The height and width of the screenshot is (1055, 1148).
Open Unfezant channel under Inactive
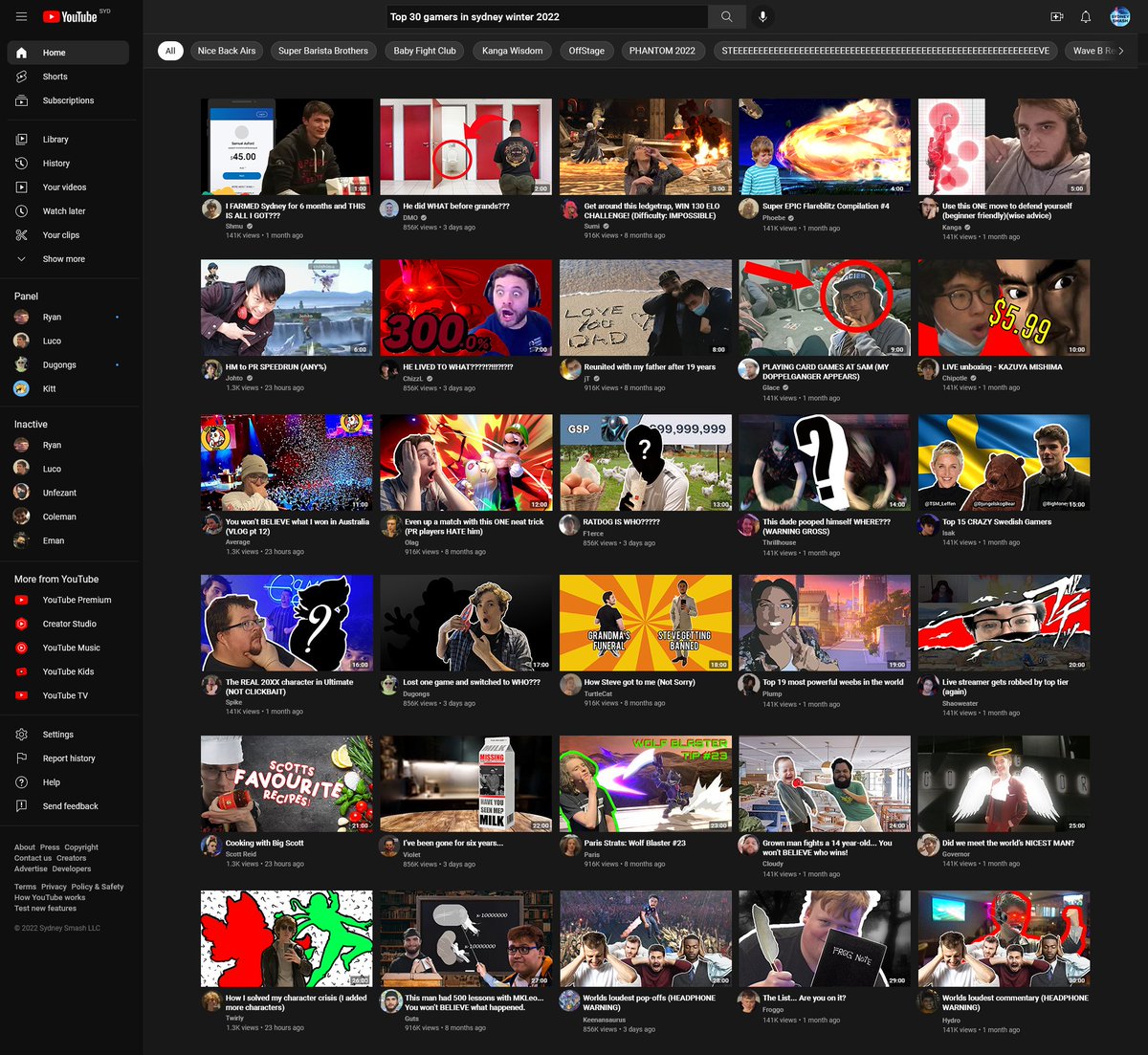[68, 493]
